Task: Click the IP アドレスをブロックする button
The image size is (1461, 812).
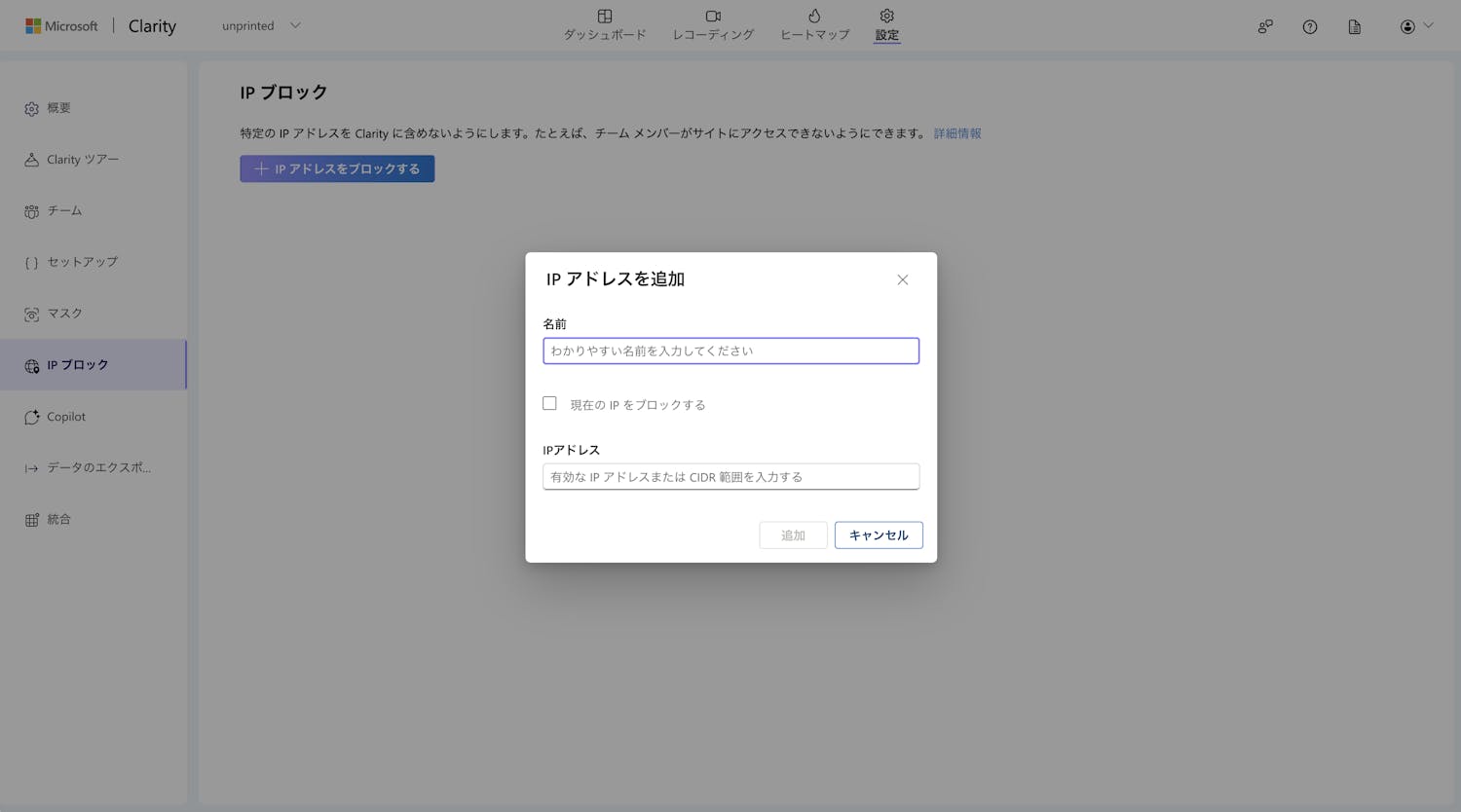Action: point(337,168)
